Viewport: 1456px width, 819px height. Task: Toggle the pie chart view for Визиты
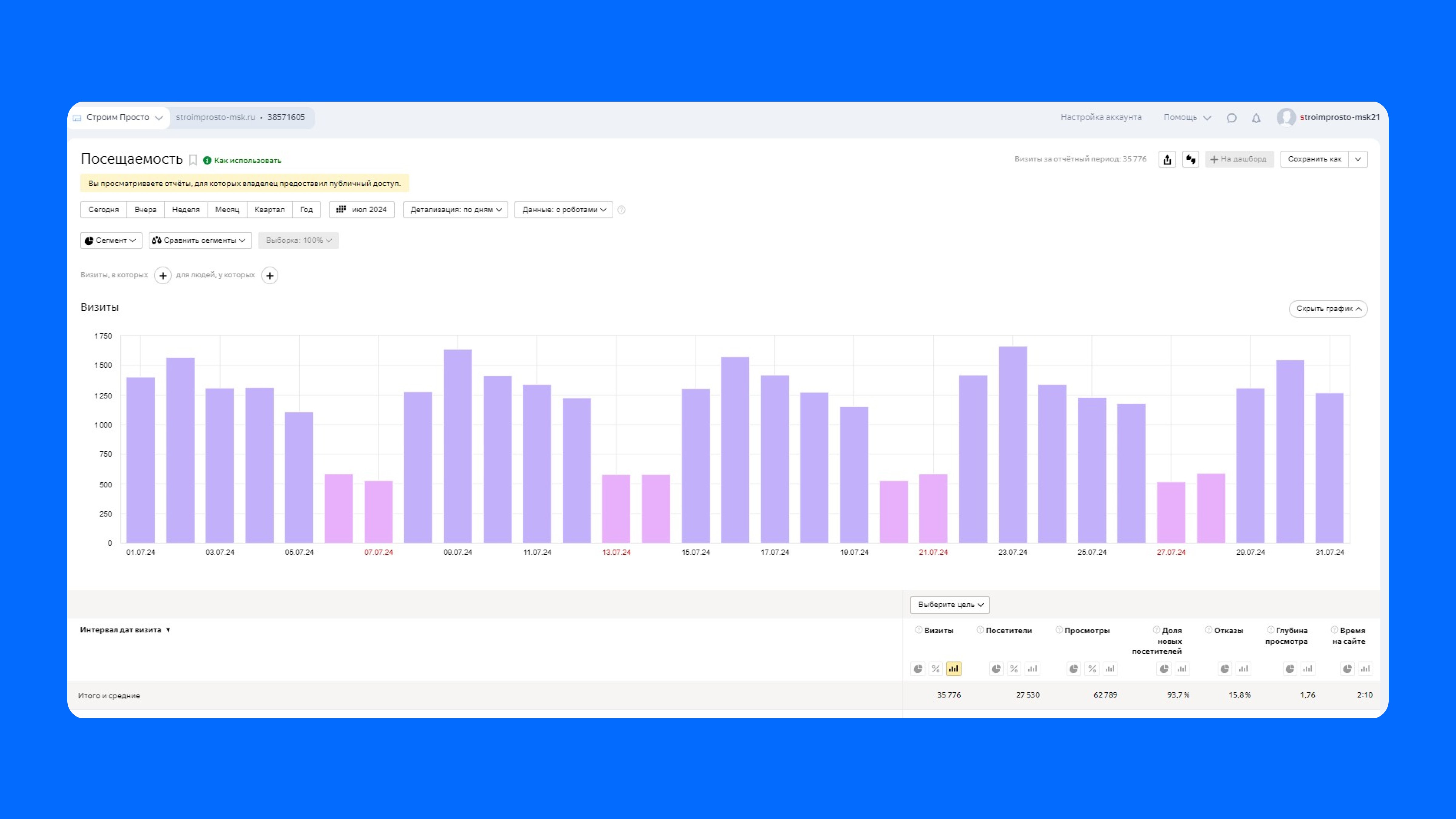[x=918, y=669]
